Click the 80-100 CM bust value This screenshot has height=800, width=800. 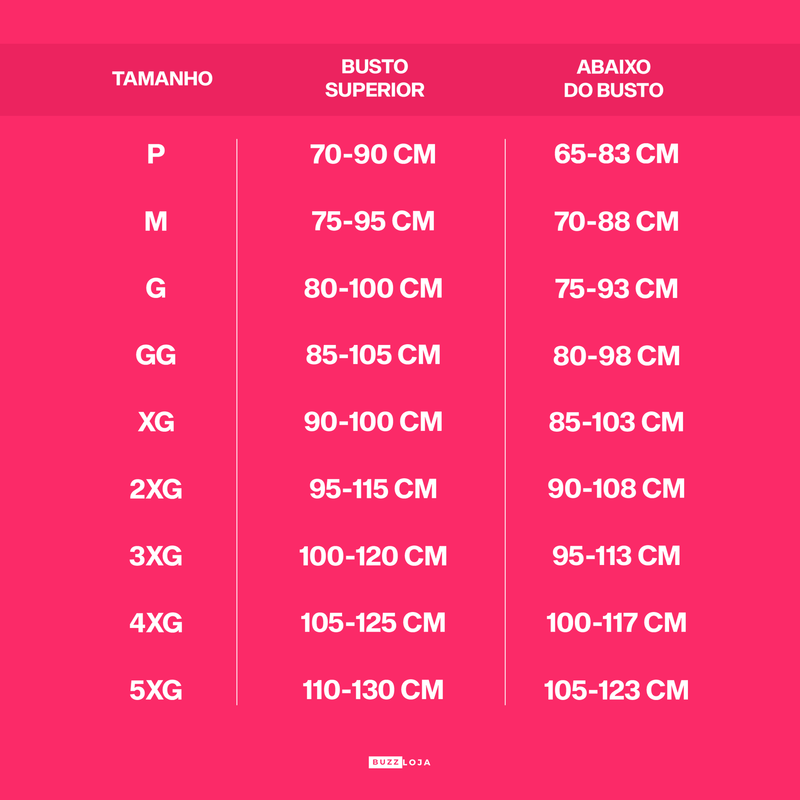click(373, 289)
